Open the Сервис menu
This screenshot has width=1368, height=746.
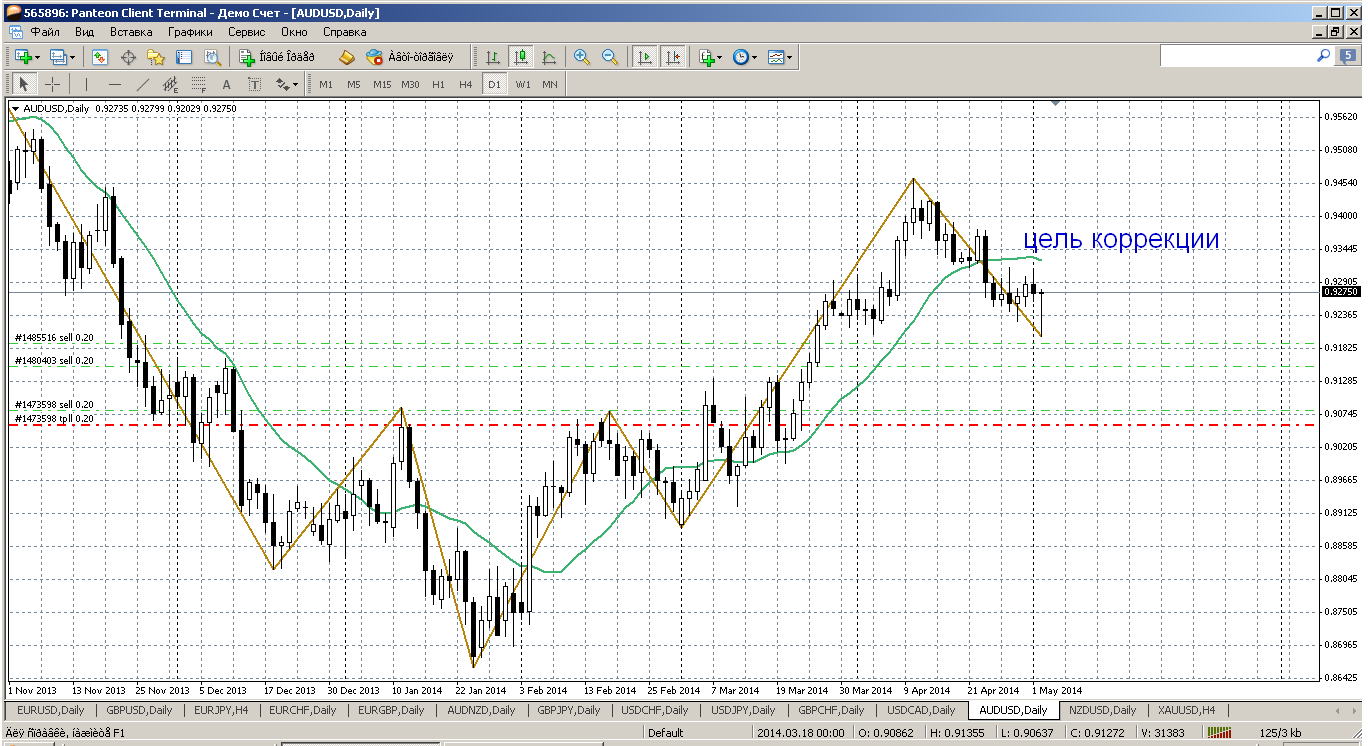[247, 32]
